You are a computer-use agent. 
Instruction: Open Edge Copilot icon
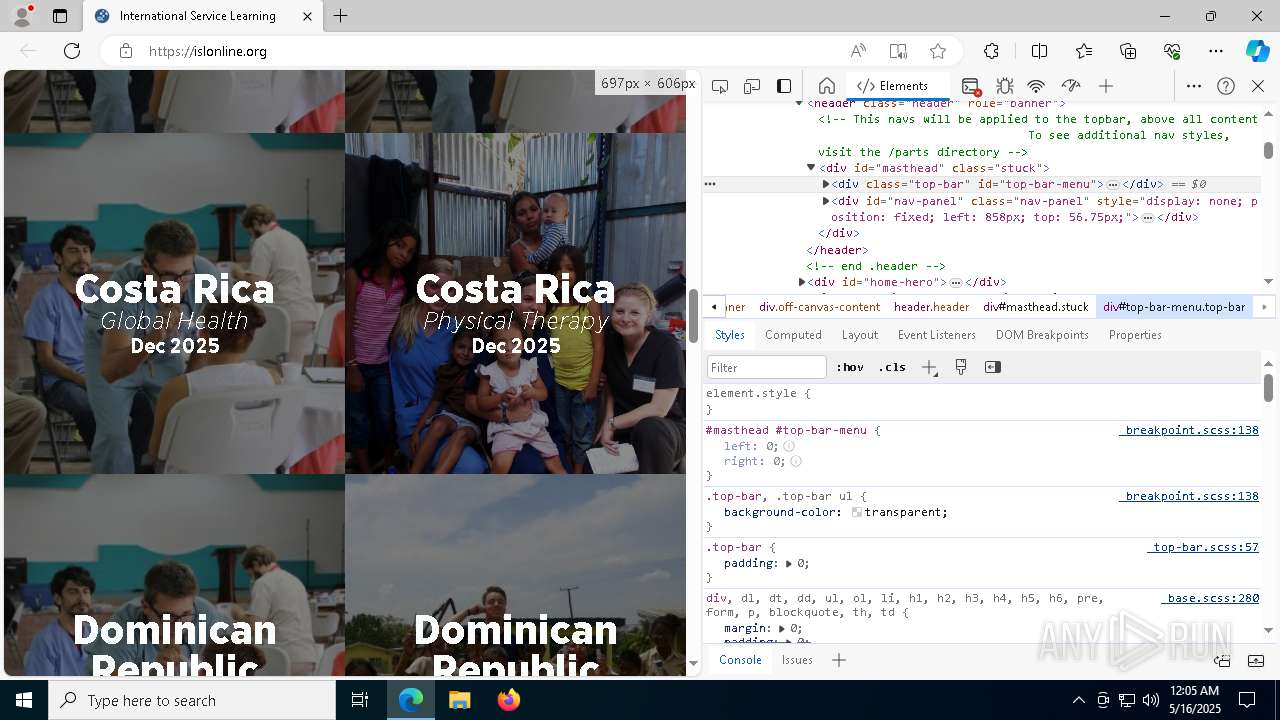(x=1257, y=51)
